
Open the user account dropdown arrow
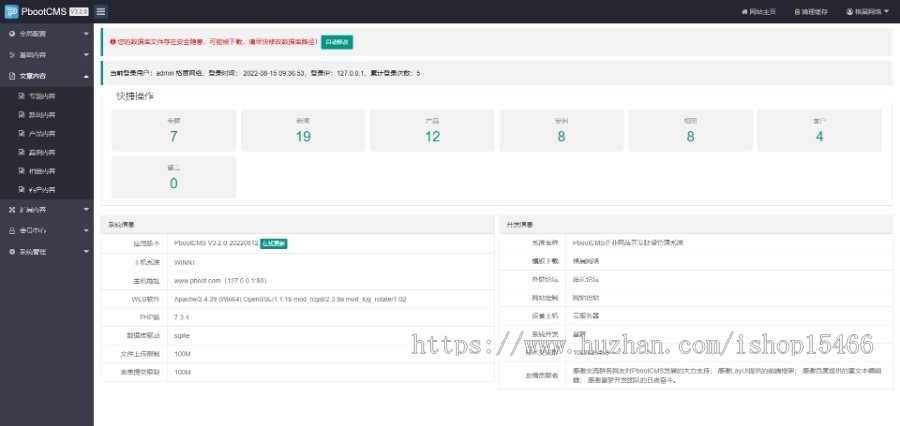click(x=886, y=11)
